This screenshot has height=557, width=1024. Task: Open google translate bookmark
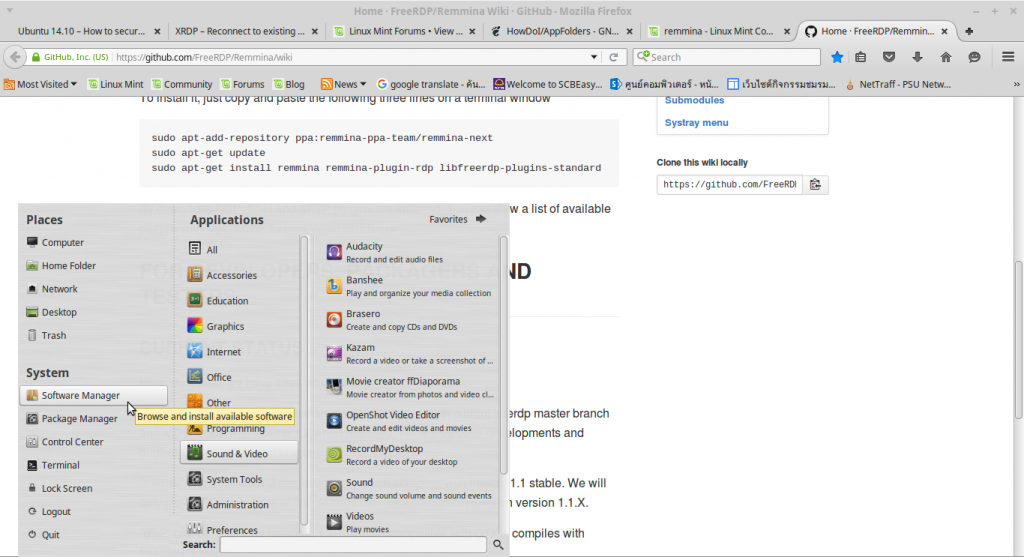tap(431, 84)
